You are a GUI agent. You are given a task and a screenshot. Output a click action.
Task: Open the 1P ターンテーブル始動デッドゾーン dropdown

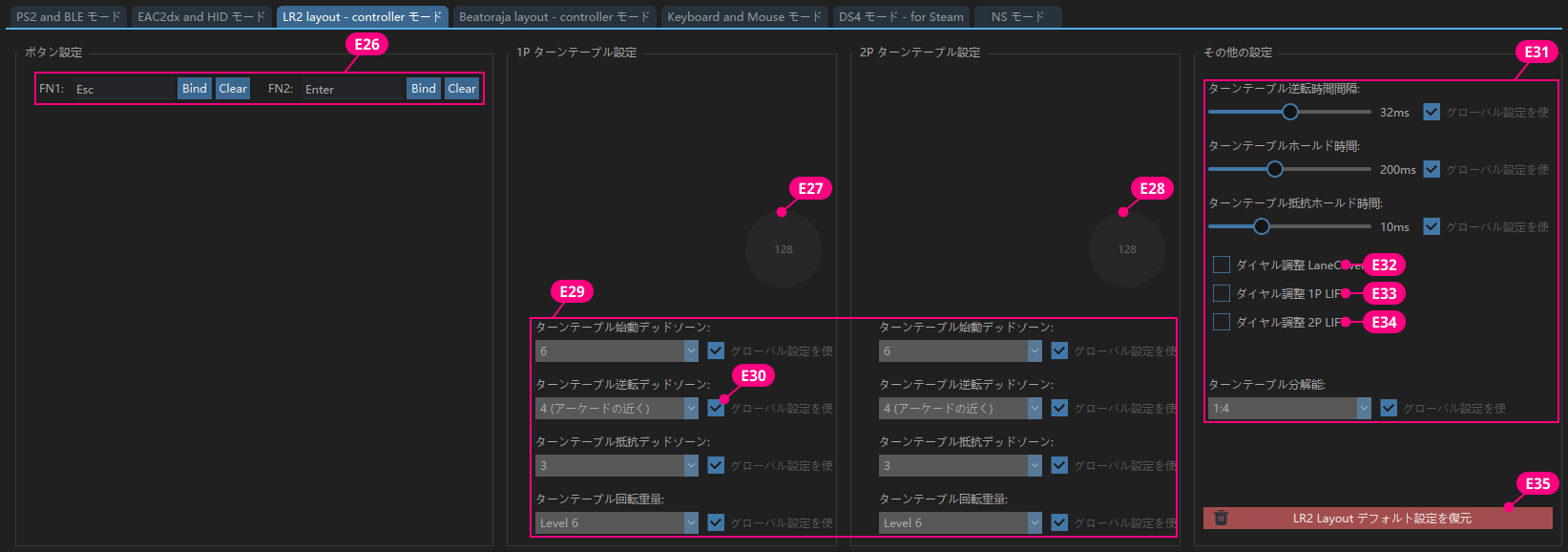(x=617, y=350)
